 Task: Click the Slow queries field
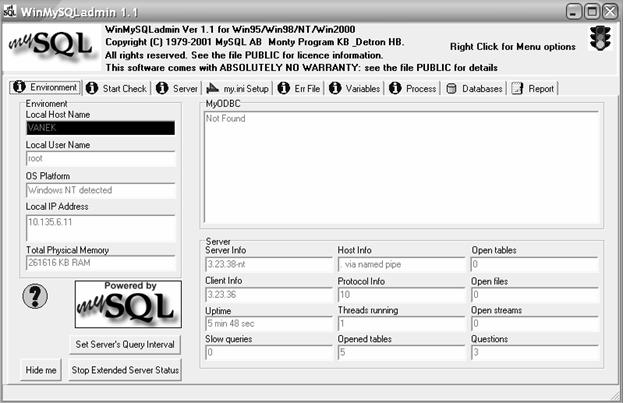click(x=269, y=352)
